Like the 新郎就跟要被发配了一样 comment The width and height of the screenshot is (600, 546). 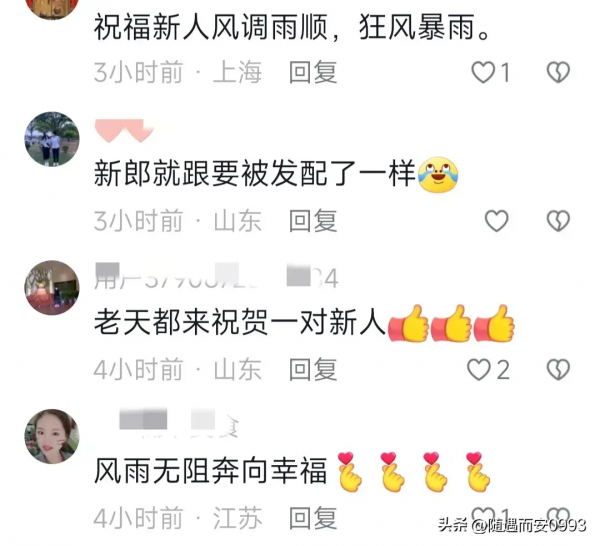point(496,221)
